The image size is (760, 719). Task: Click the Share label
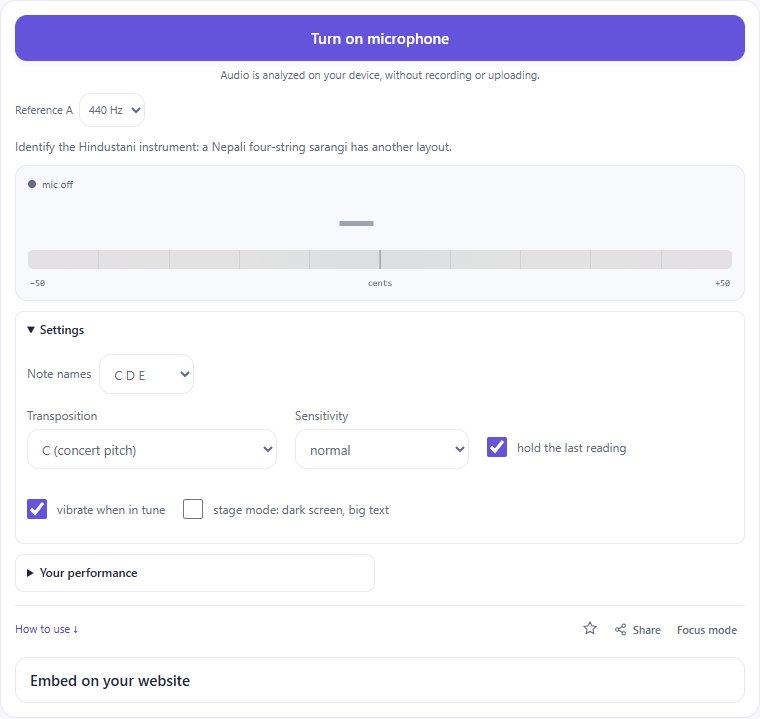[647, 630]
